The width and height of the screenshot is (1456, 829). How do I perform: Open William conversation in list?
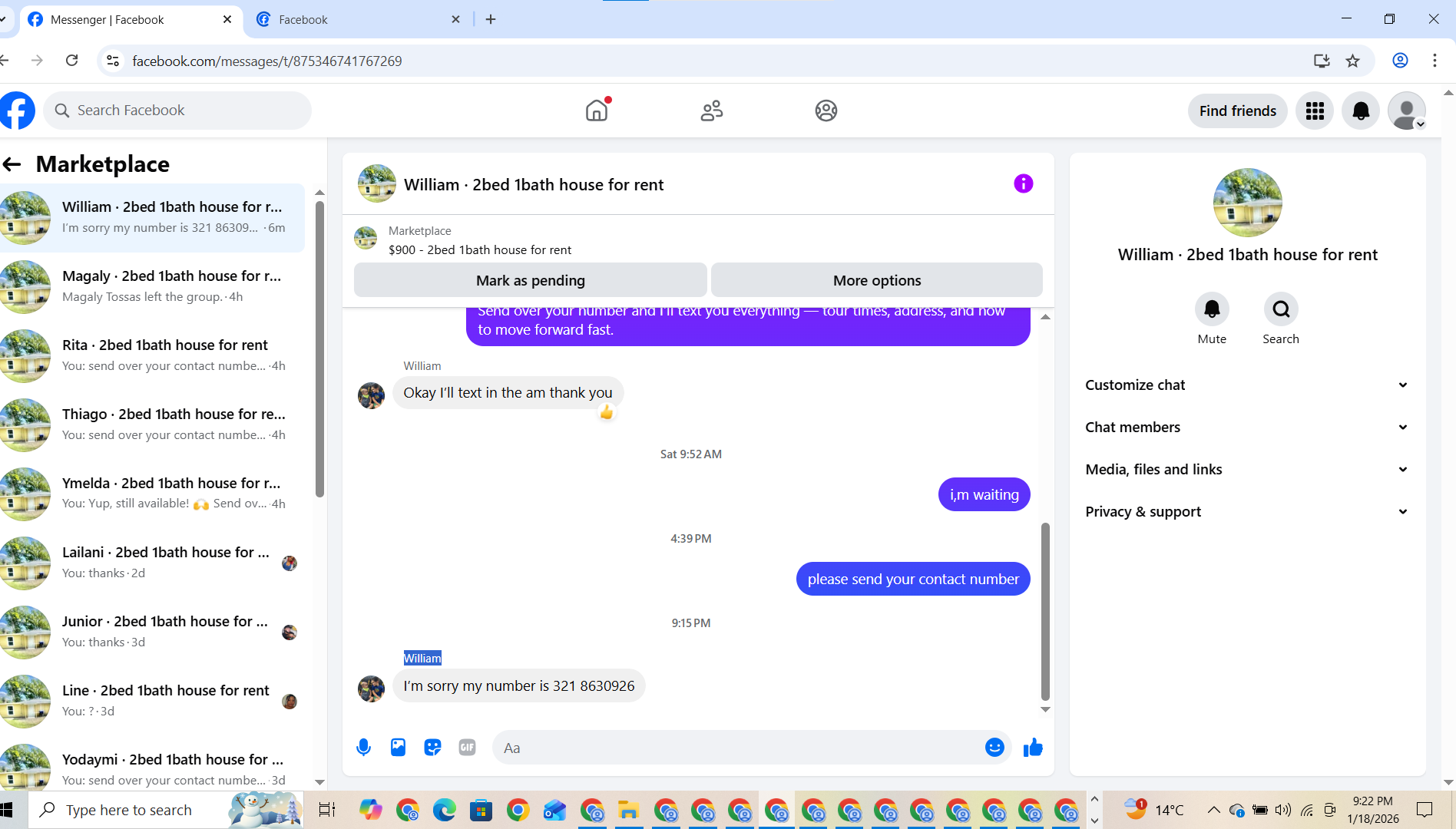[152, 217]
